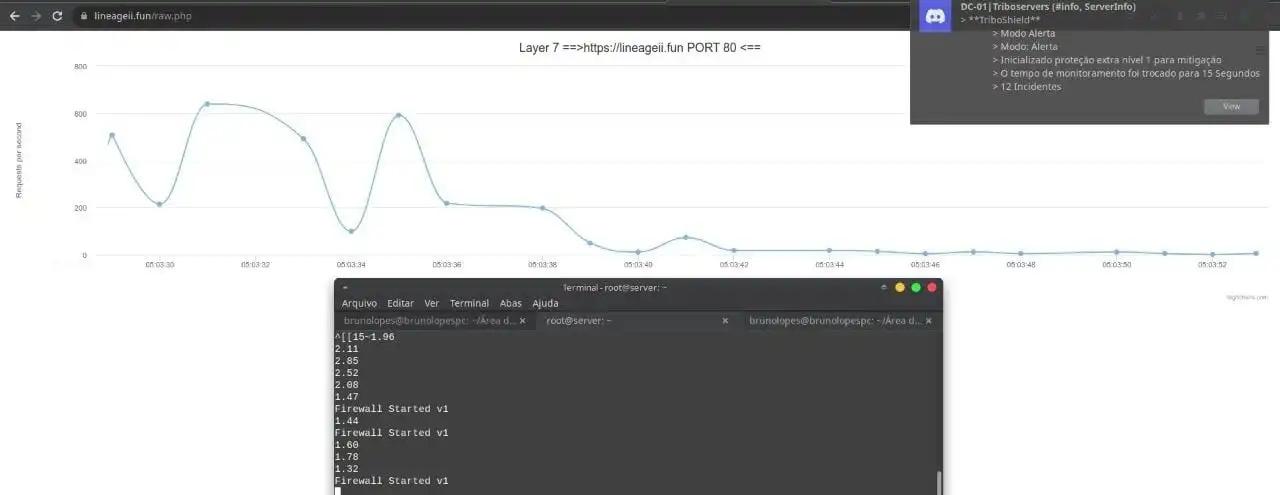Viewport: 1280px width, 495px height.
Task: Click the padlock site security icon
Action: [x=84, y=17]
